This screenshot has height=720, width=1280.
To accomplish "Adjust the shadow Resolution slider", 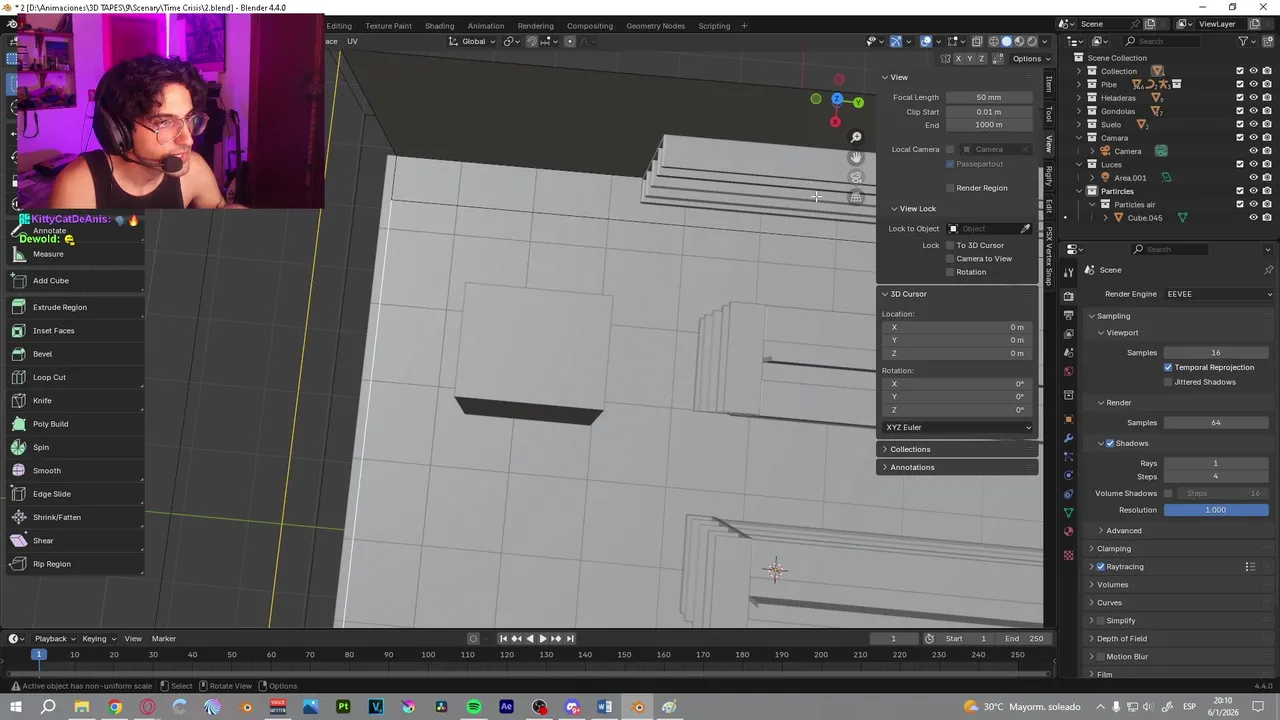I will 1215,510.
